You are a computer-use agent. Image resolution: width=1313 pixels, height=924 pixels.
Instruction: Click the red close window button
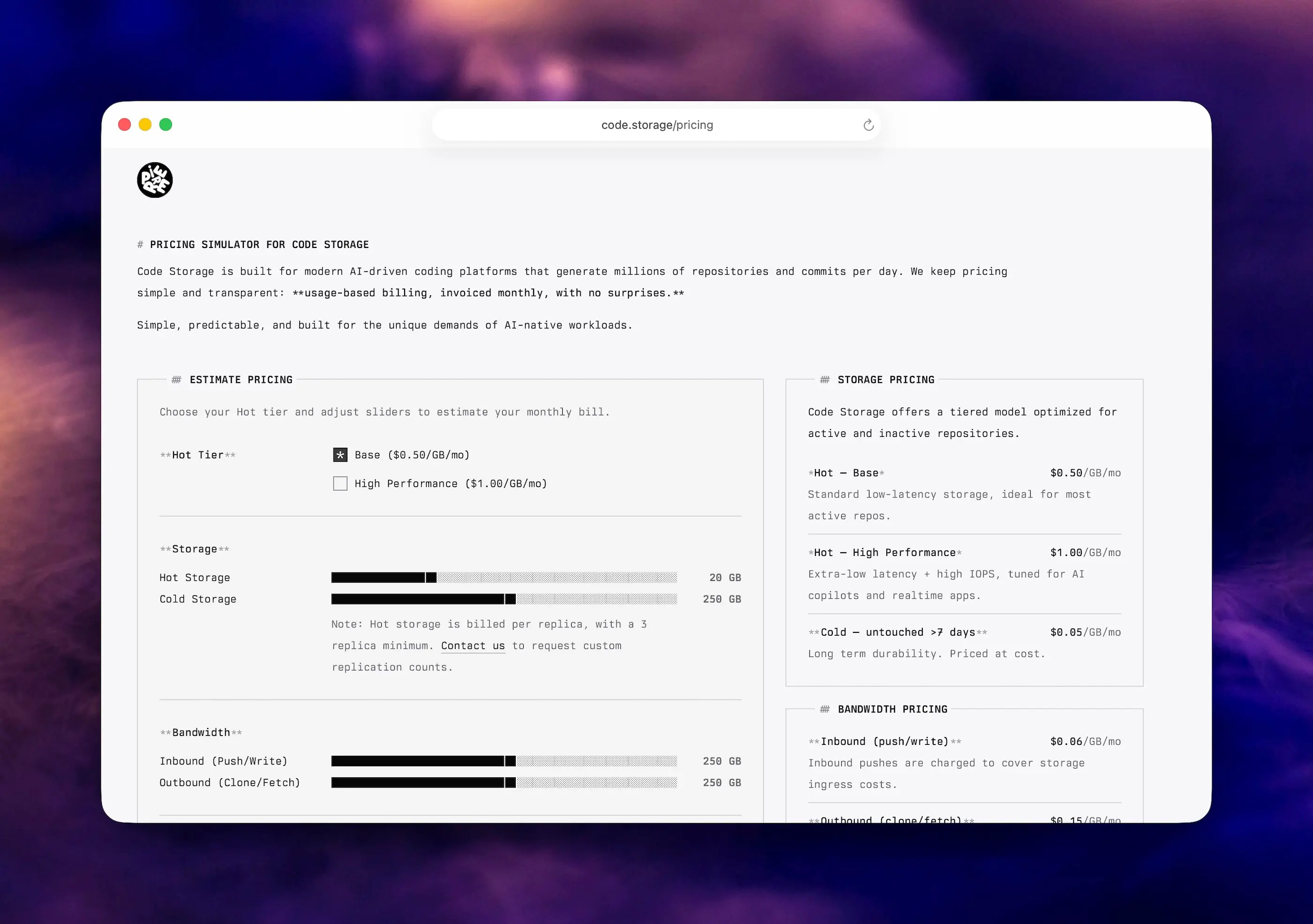pyautogui.click(x=125, y=125)
